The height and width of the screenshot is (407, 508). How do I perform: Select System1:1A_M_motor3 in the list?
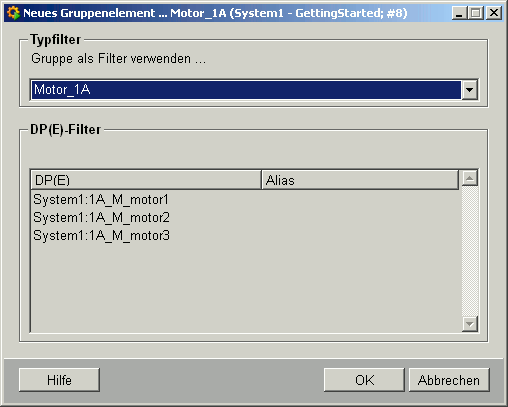(x=245, y=236)
